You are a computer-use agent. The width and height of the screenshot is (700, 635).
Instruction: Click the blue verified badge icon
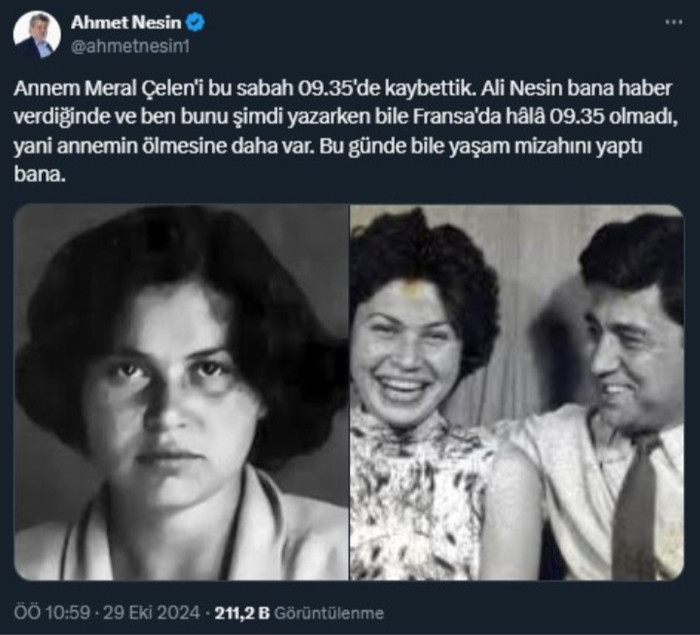tap(195, 22)
